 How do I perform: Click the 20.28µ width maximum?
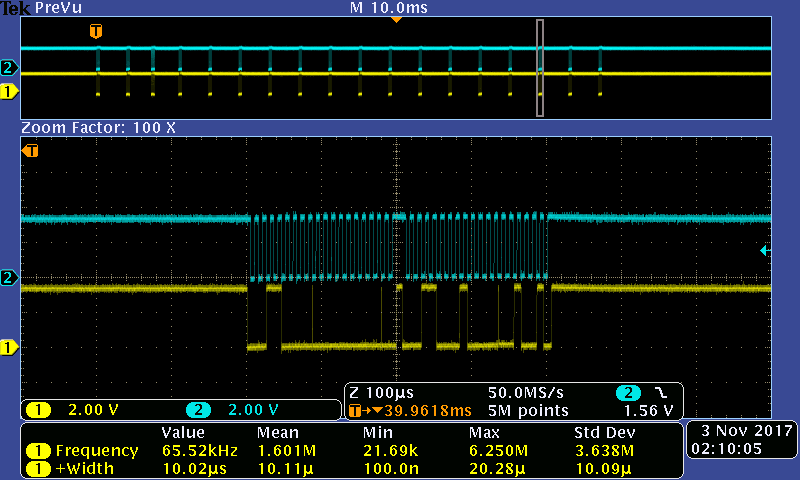point(497,469)
